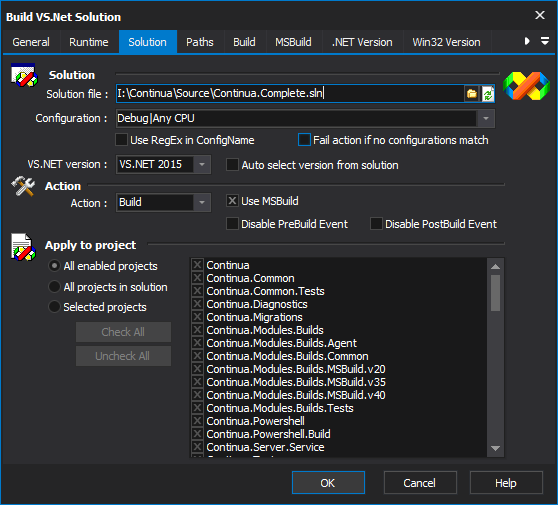The width and height of the screenshot is (558, 505).
Task: Click the Apply to project document icon
Action: point(23,247)
